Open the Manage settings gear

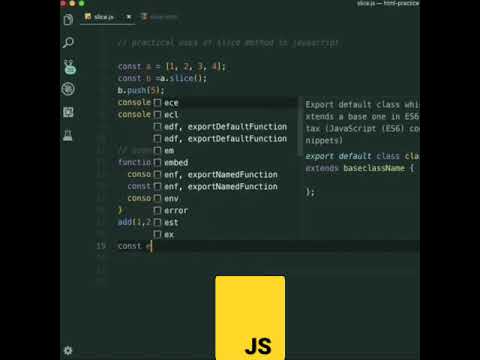click(x=68, y=350)
